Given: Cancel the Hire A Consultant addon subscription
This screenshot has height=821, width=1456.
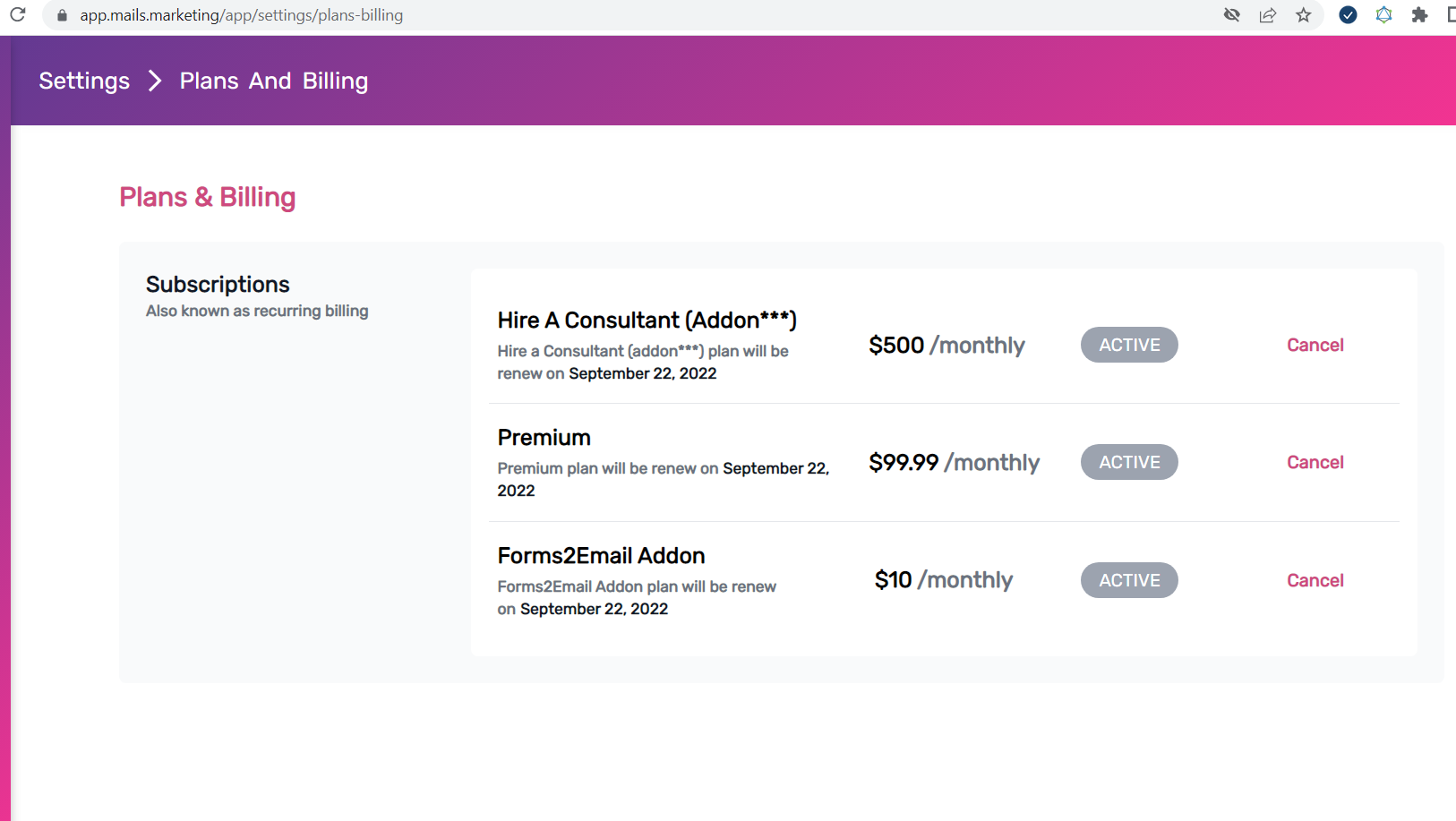Looking at the screenshot, I should 1315,345.
